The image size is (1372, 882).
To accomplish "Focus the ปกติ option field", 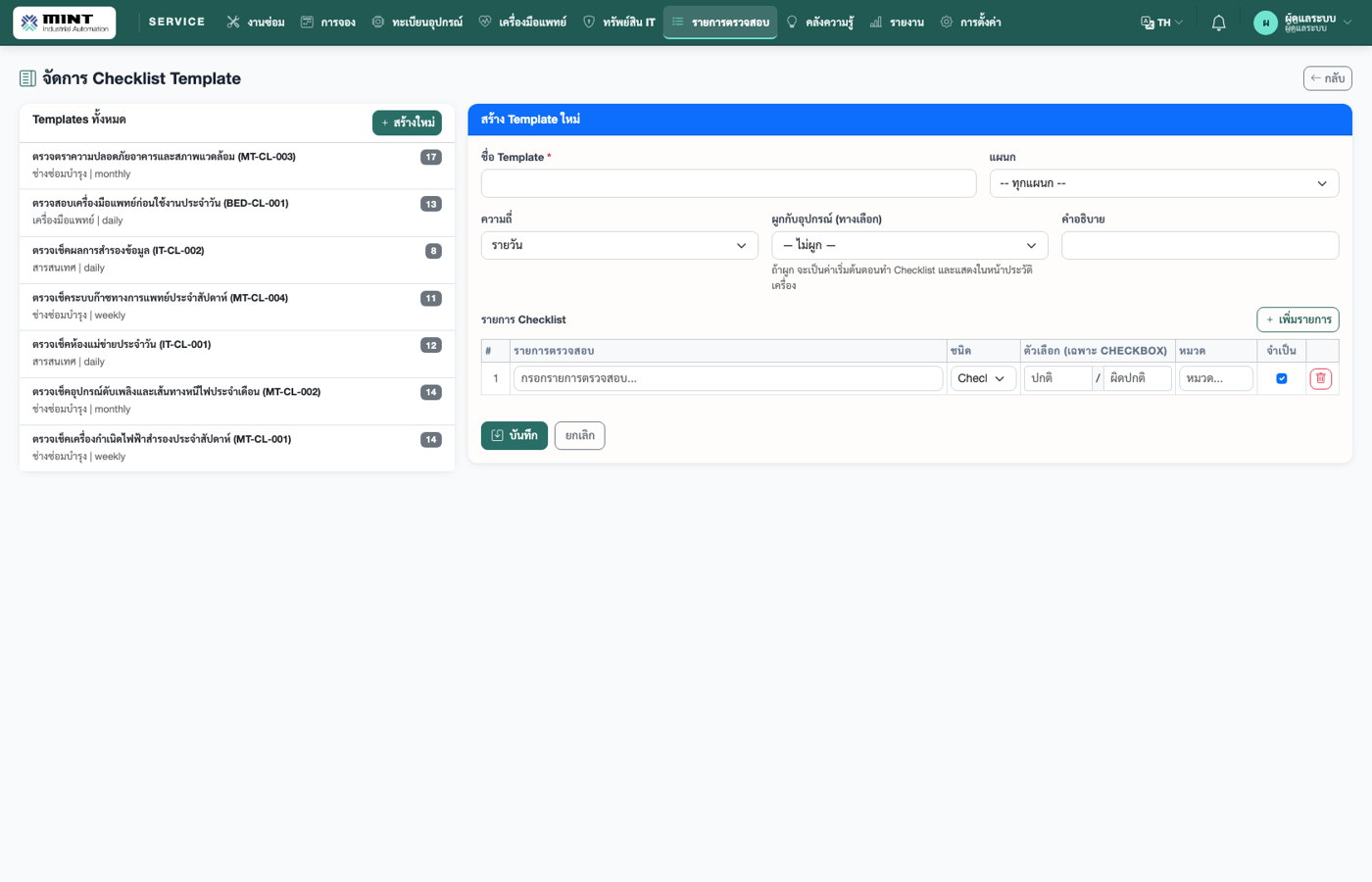I will 1057,378.
